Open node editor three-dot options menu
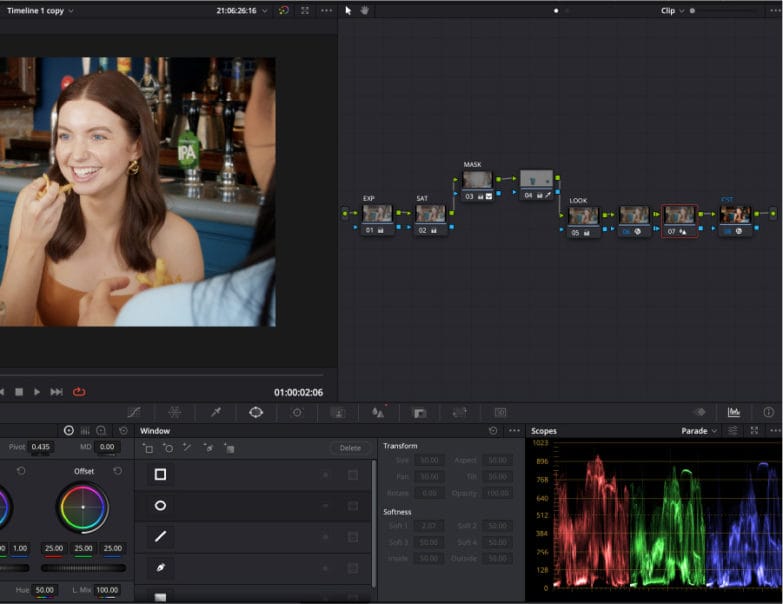This screenshot has height=604, width=783. pyautogui.click(x=776, y=10)
